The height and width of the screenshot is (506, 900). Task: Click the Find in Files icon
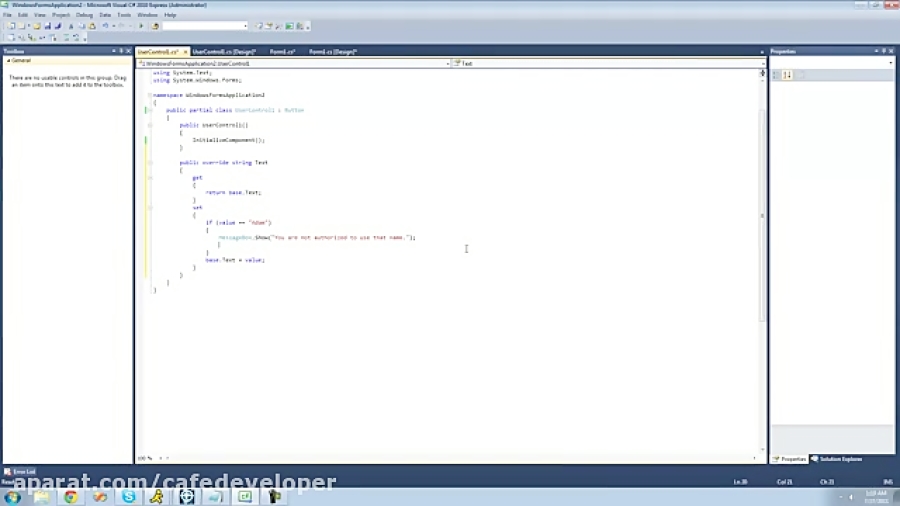pyautogui.click(x=155, y=26)
